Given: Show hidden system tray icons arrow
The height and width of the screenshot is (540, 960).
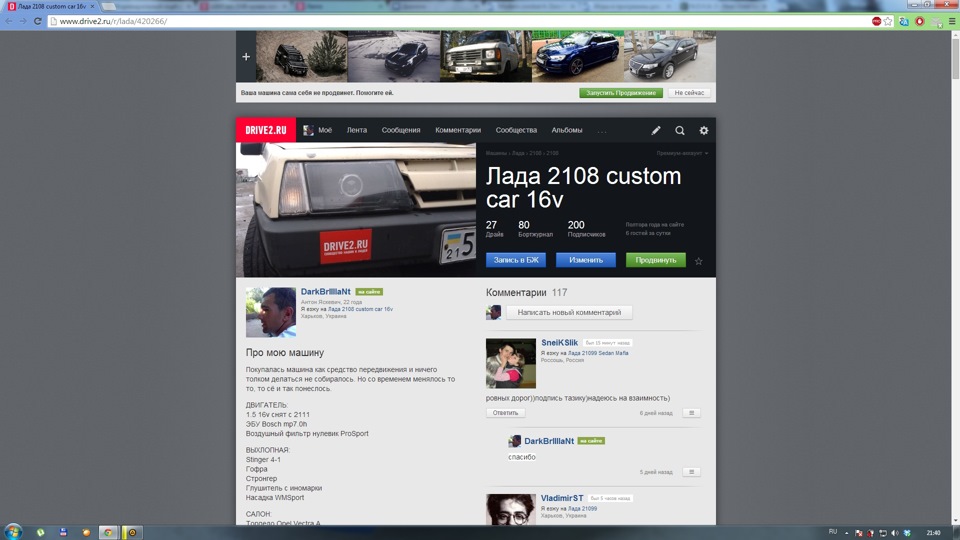Looking at the screenshot, I should click(x=847, y=533).
